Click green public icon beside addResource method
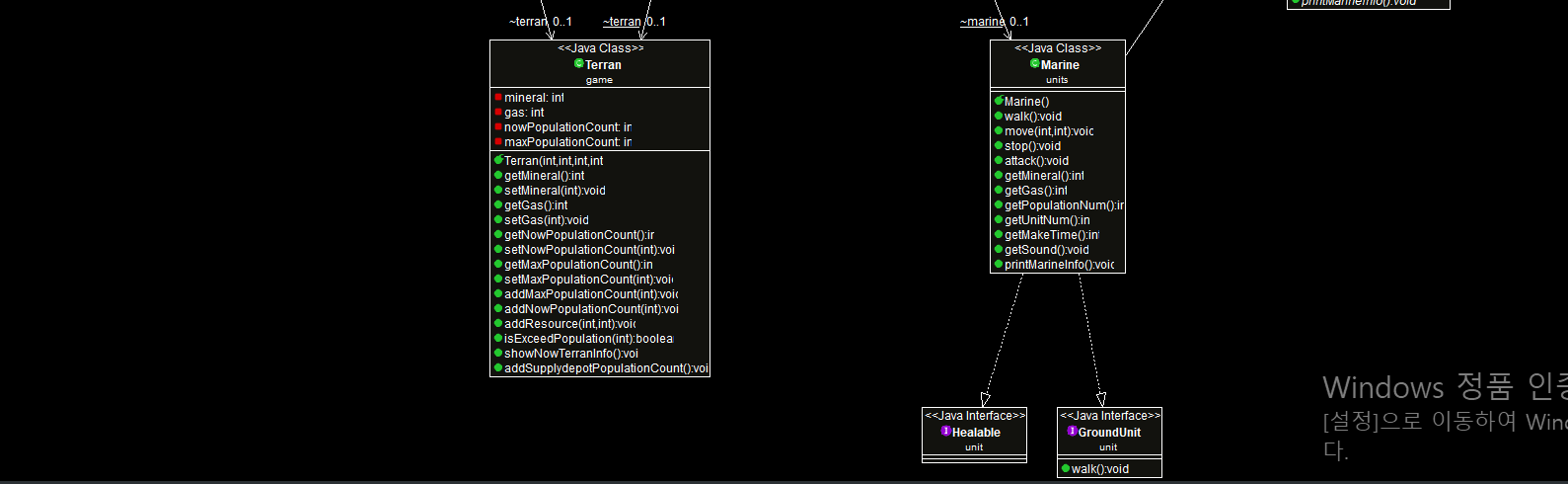Image resolution: width=1568 pixels, height=484 pixels. click(x=498, y=324)
